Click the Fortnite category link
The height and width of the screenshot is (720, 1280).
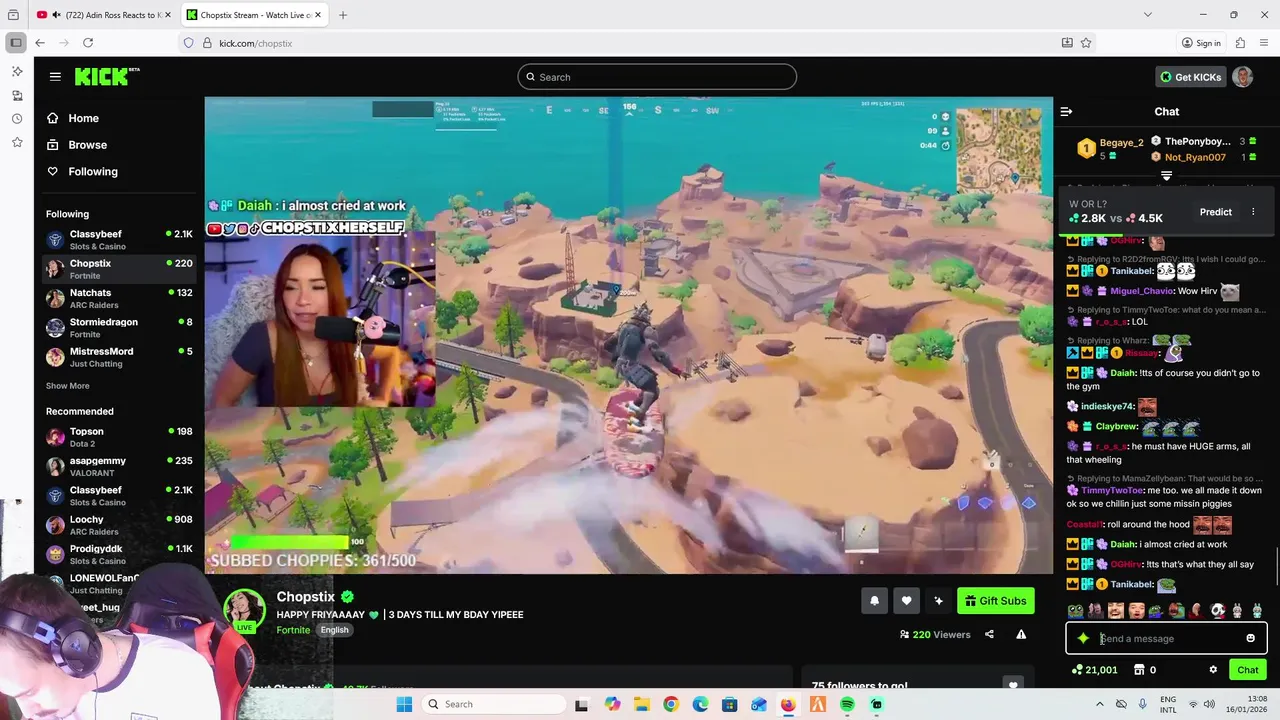[293, 630]
